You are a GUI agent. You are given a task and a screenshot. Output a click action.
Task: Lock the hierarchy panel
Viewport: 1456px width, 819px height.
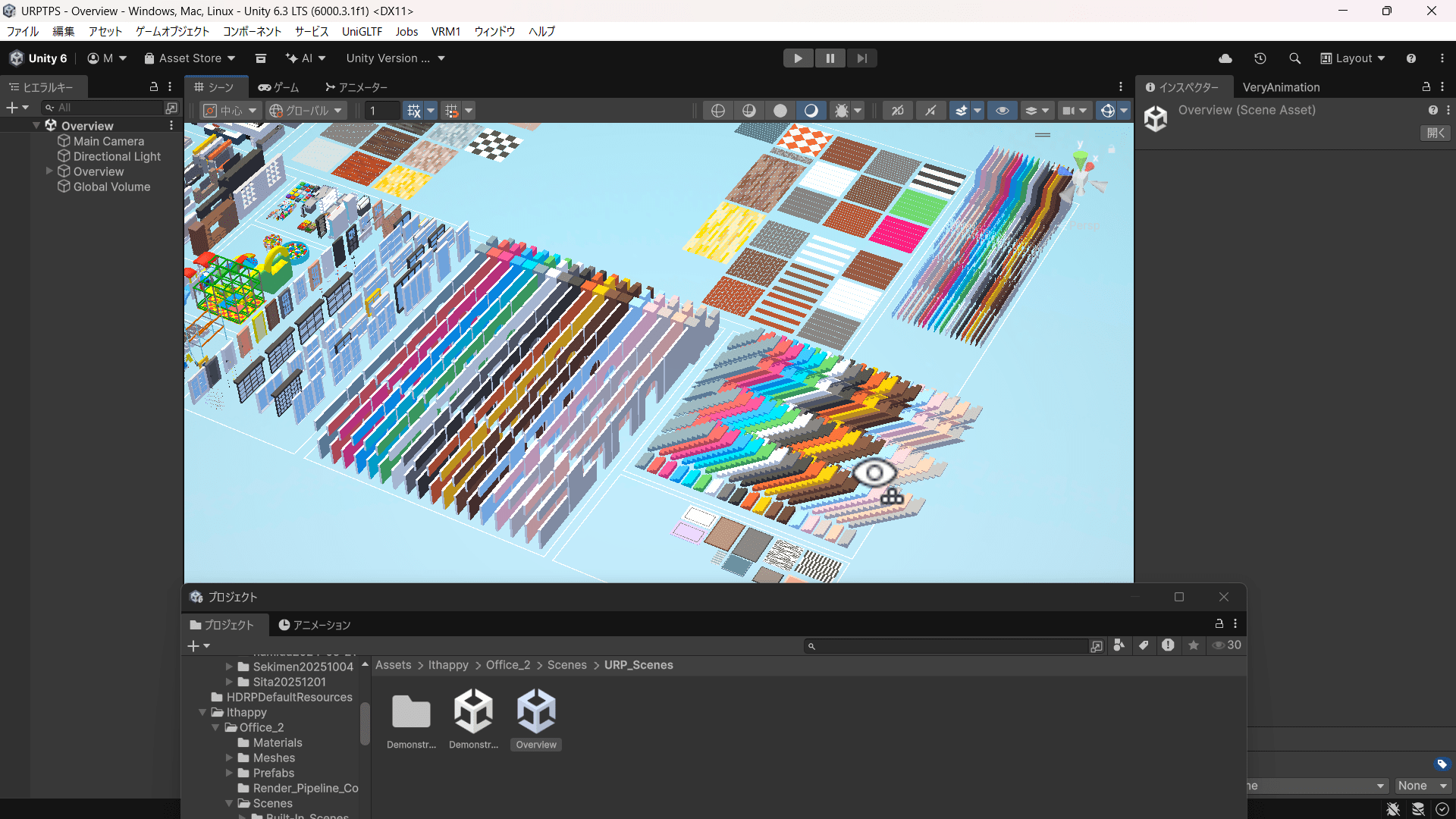click(x=154, y=86)
